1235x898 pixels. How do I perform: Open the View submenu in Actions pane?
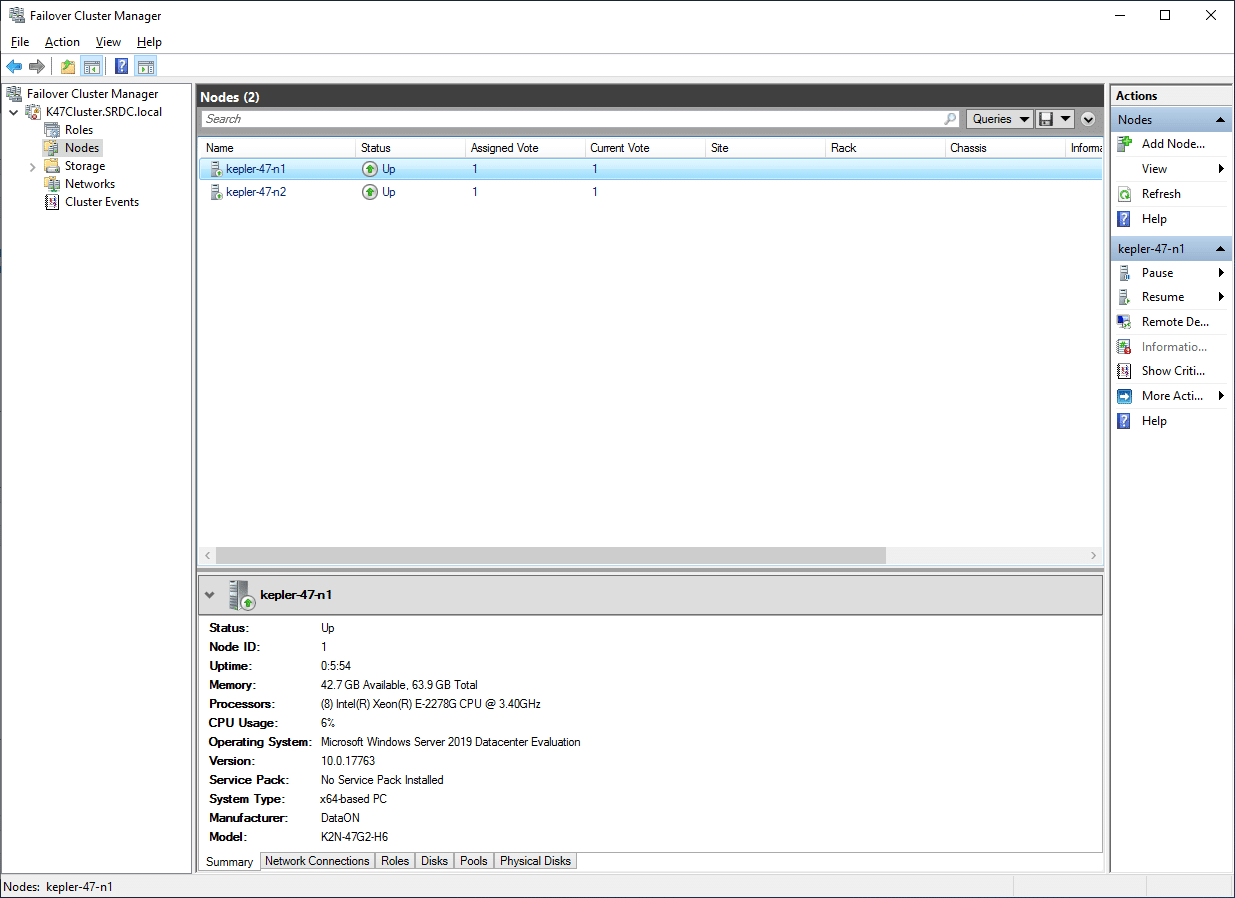(1170, 169)
